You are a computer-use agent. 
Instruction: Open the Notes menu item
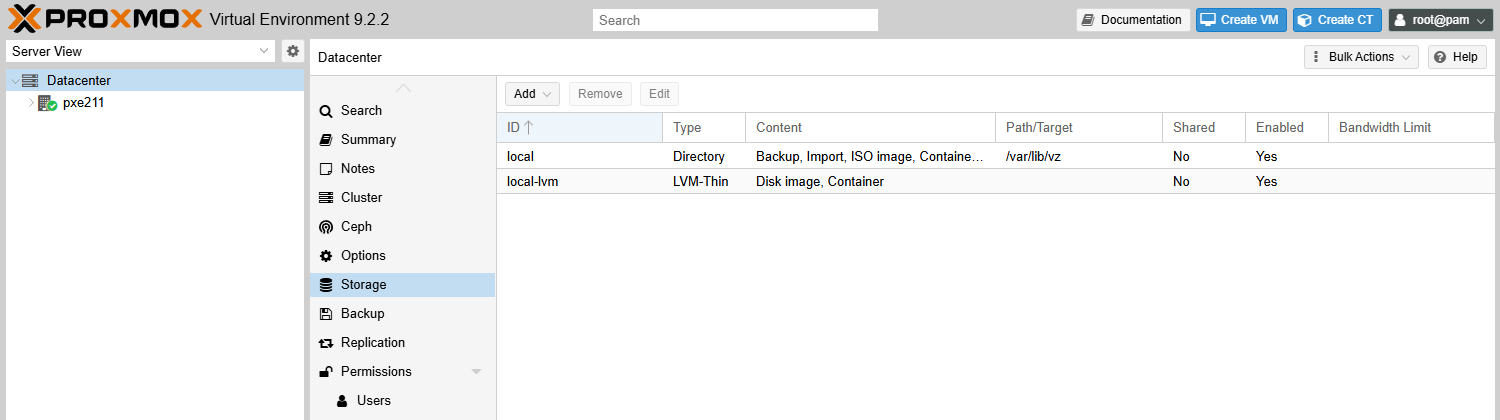point(403,169)
